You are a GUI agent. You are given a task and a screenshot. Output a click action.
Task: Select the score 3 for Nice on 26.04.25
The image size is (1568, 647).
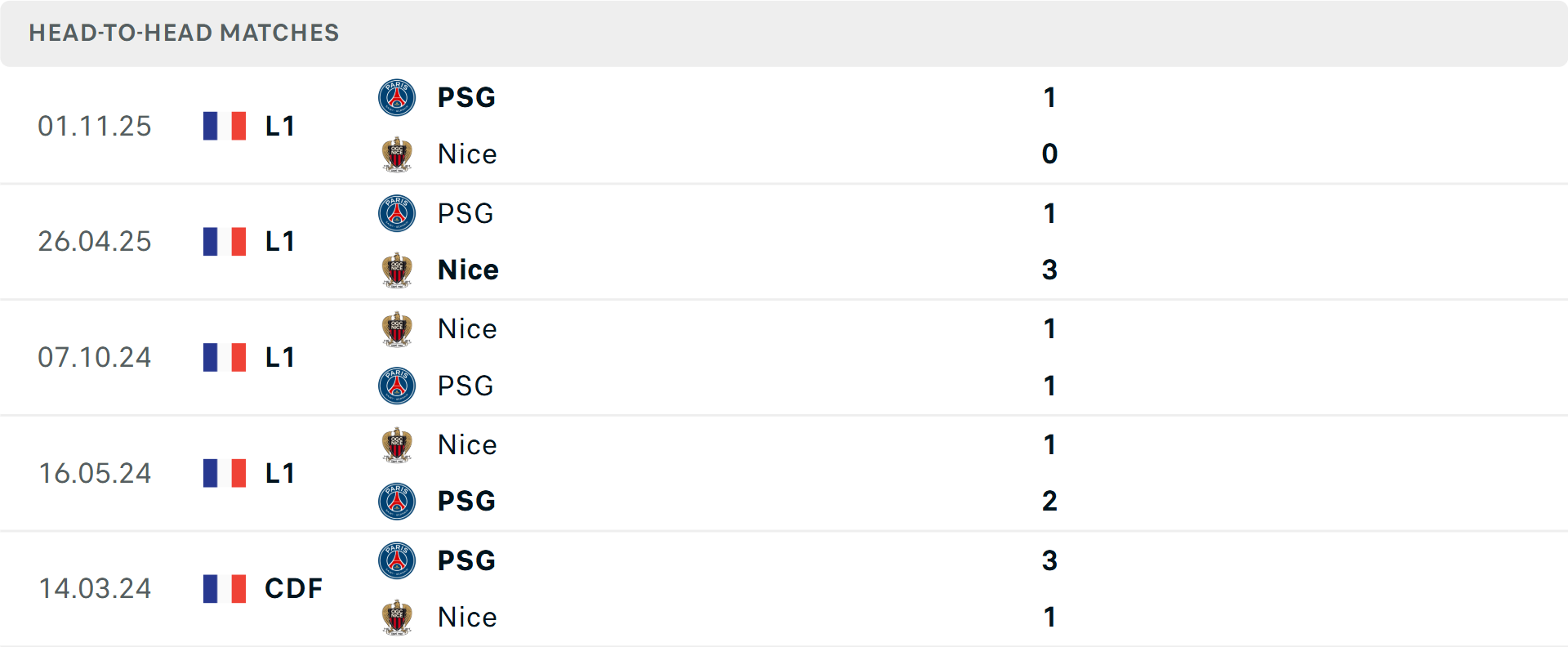(x=1049, y=270)
